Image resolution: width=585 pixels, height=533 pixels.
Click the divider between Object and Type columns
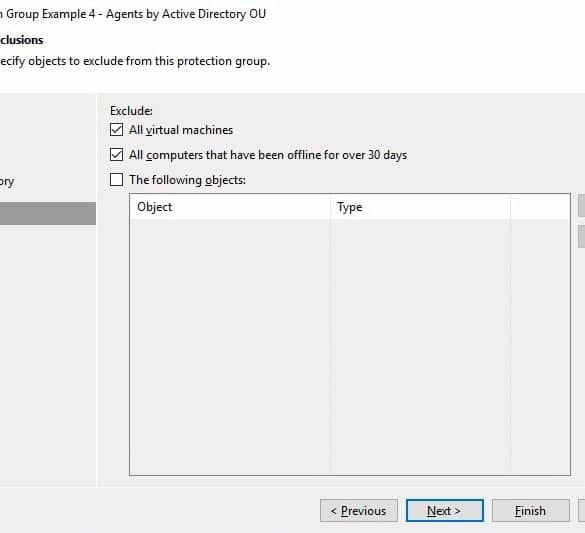coord(330,207)
